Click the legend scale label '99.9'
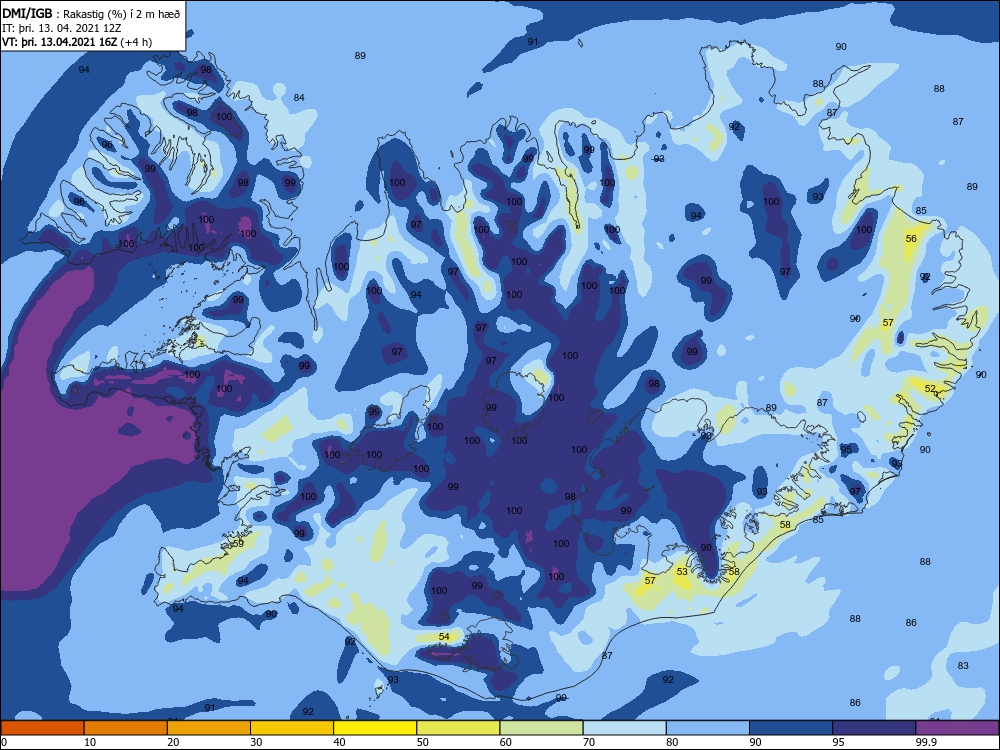The height and width of the screenshot is (750, 1000). (x=926, y=742)
